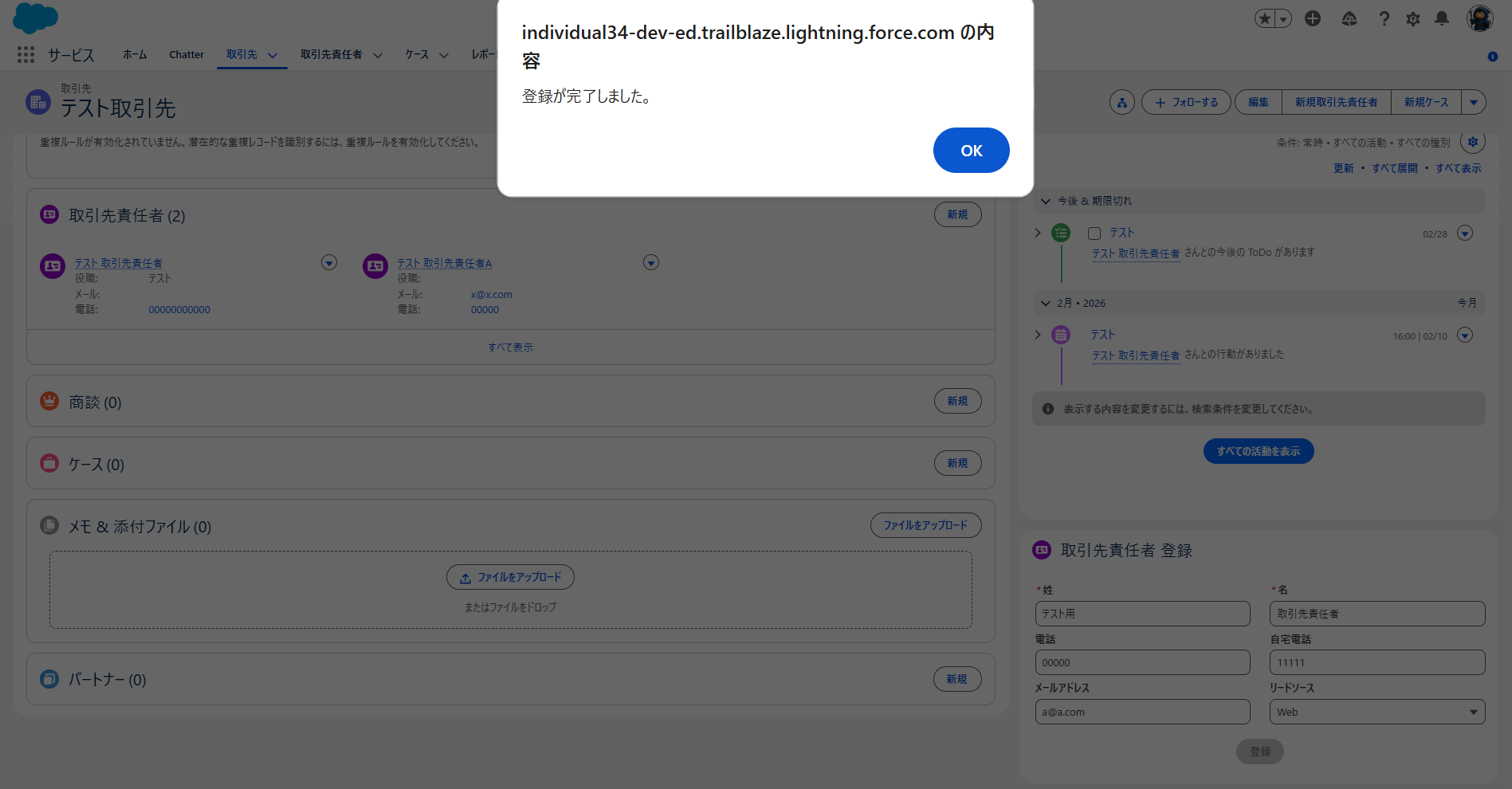Select the ホーム navigation tab

click(x=135, y=55)
